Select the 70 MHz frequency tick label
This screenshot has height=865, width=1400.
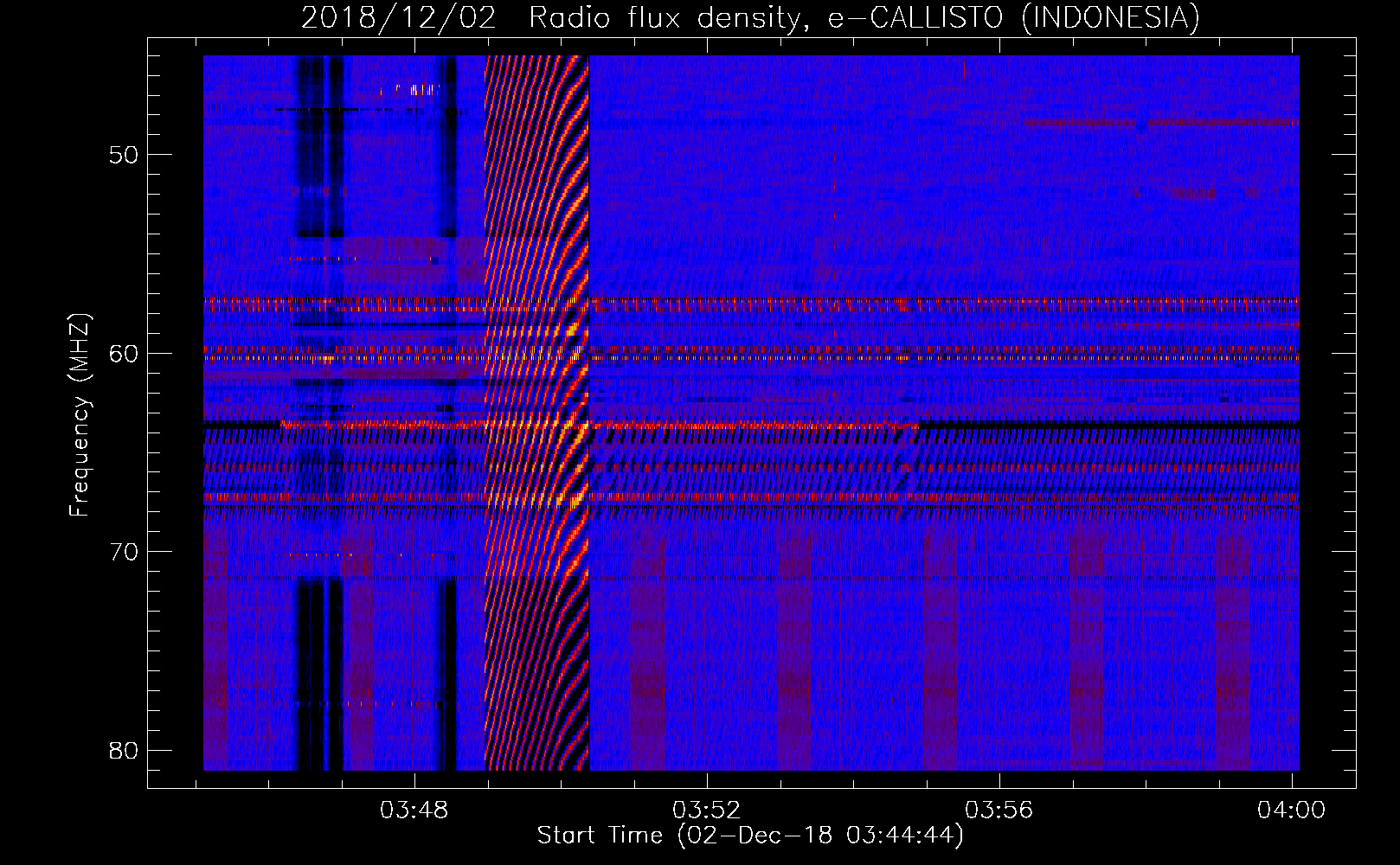pyautogui.click(x=124, y=551)
